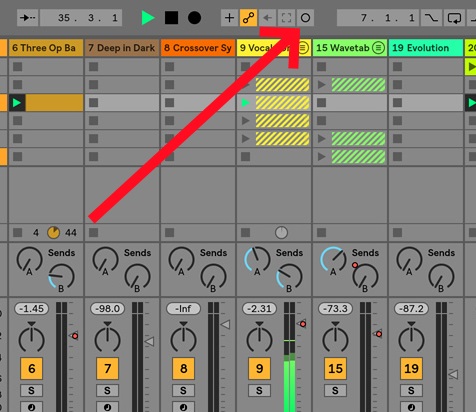Click track status stop button of 7 Deep in Dark
The image size is (476, 412).
(x=94, y=233)
